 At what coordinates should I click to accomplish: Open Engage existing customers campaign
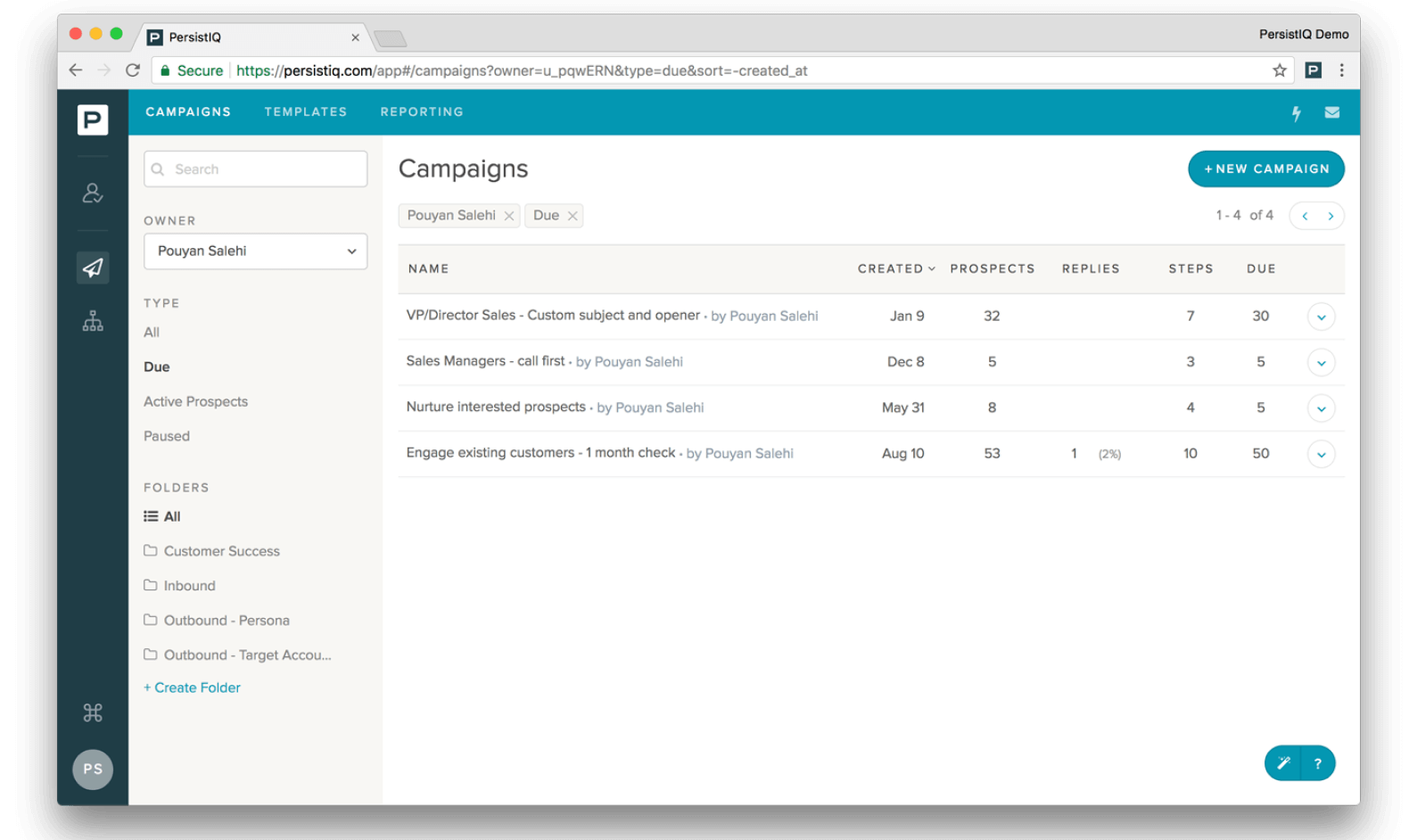point(540,452)
